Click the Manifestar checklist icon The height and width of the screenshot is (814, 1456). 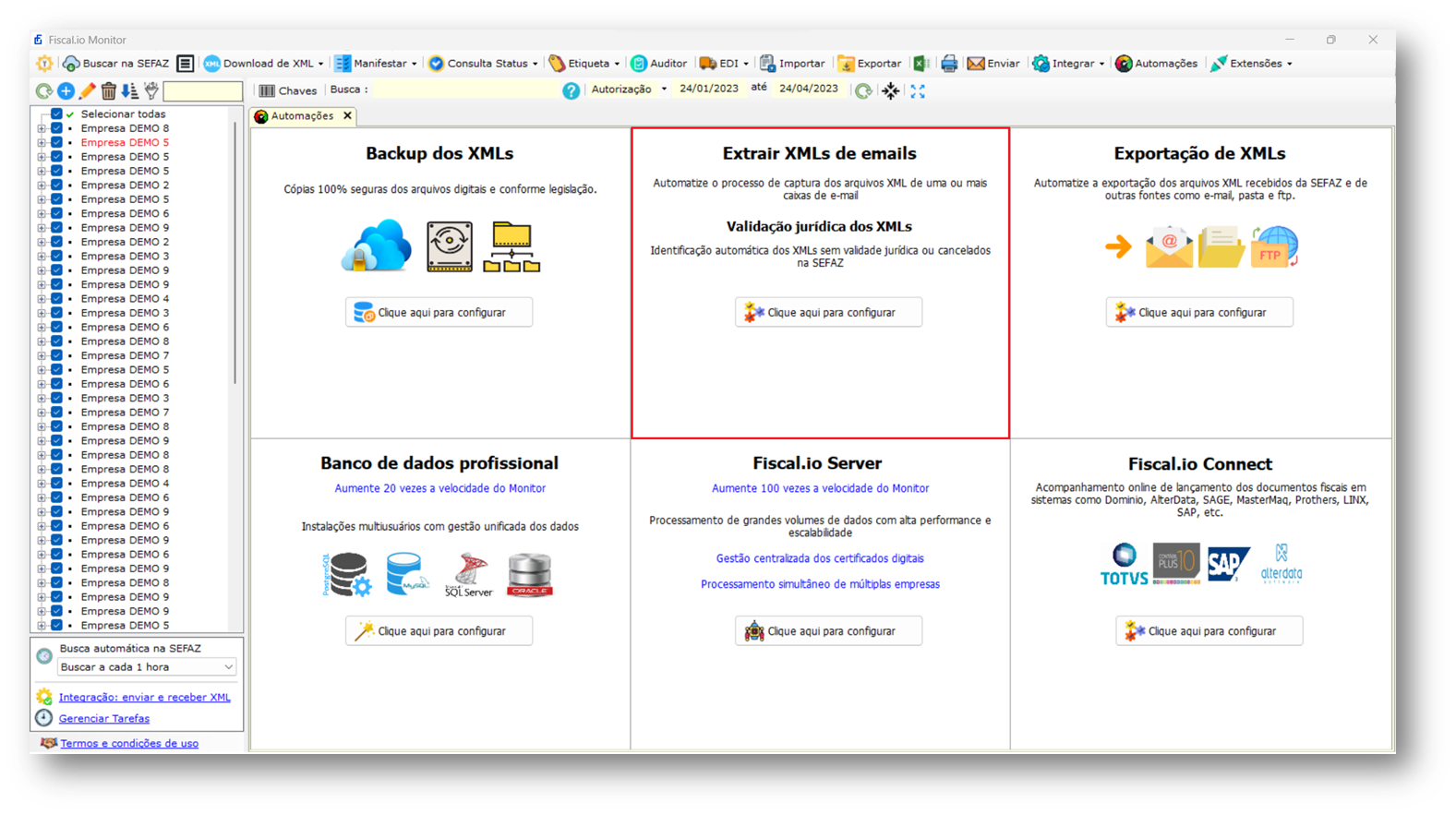[343, 64]
